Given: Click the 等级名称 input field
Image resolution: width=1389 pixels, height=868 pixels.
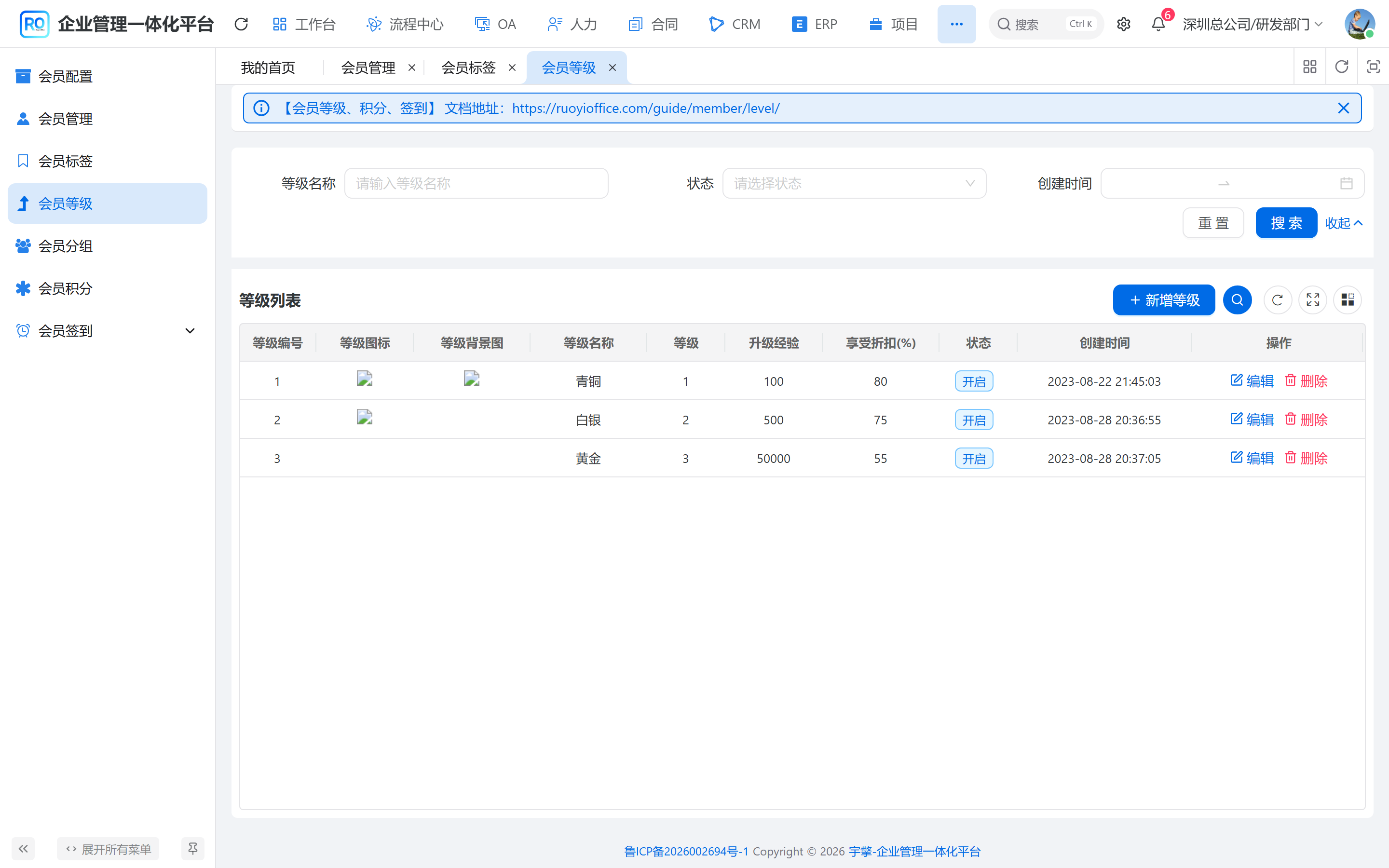Looking at the screenshot, I should [x=477, y=183].
